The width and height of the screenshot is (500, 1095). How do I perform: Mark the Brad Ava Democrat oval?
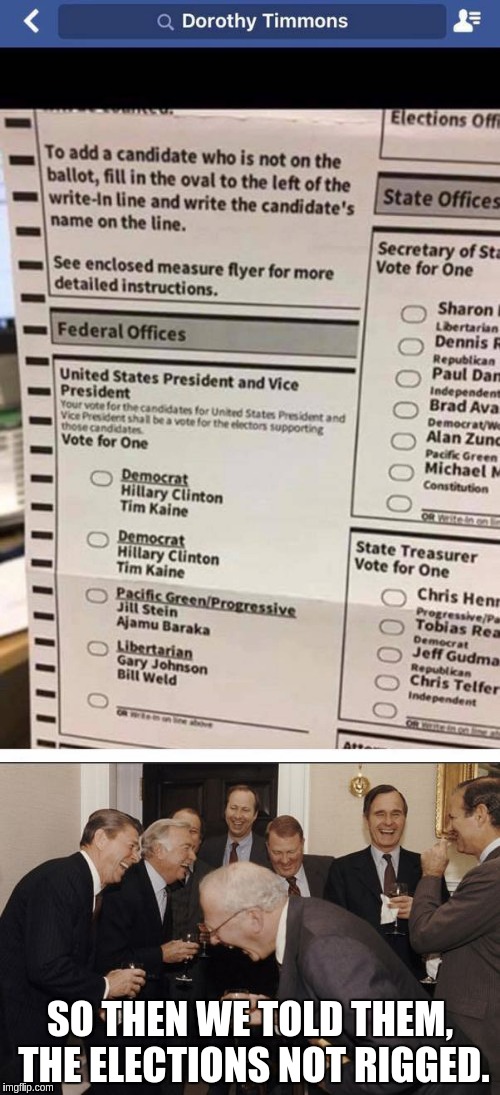pyautogui.click(x=405, y=410)
